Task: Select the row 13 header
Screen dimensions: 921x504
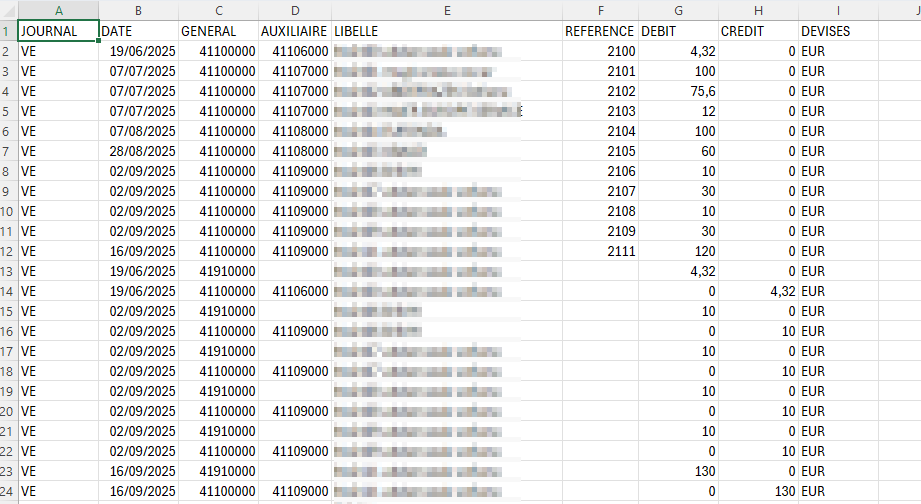Action: pyautogui.click(x=8, y=271)
